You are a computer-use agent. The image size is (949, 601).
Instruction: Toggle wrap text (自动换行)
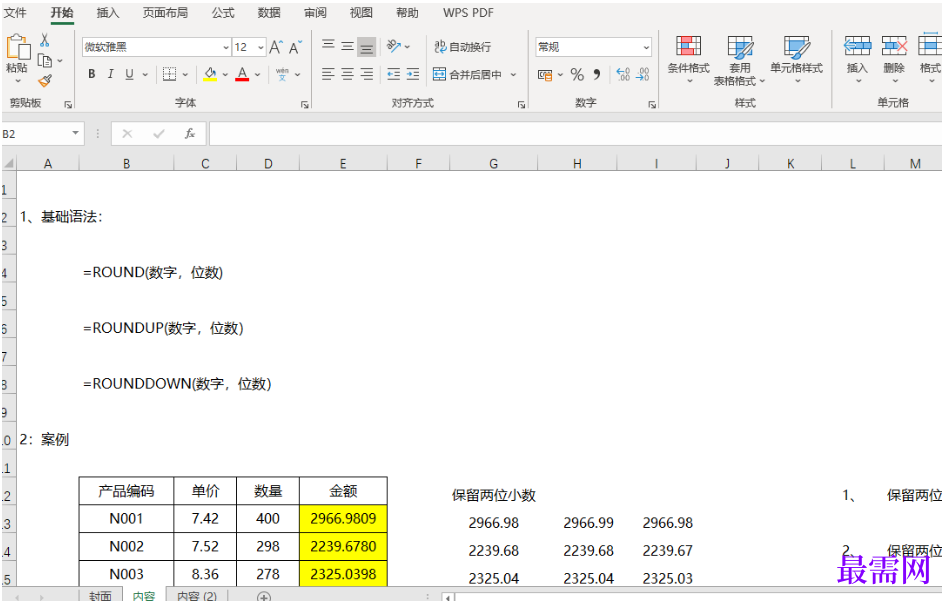(x=462, y=47)
